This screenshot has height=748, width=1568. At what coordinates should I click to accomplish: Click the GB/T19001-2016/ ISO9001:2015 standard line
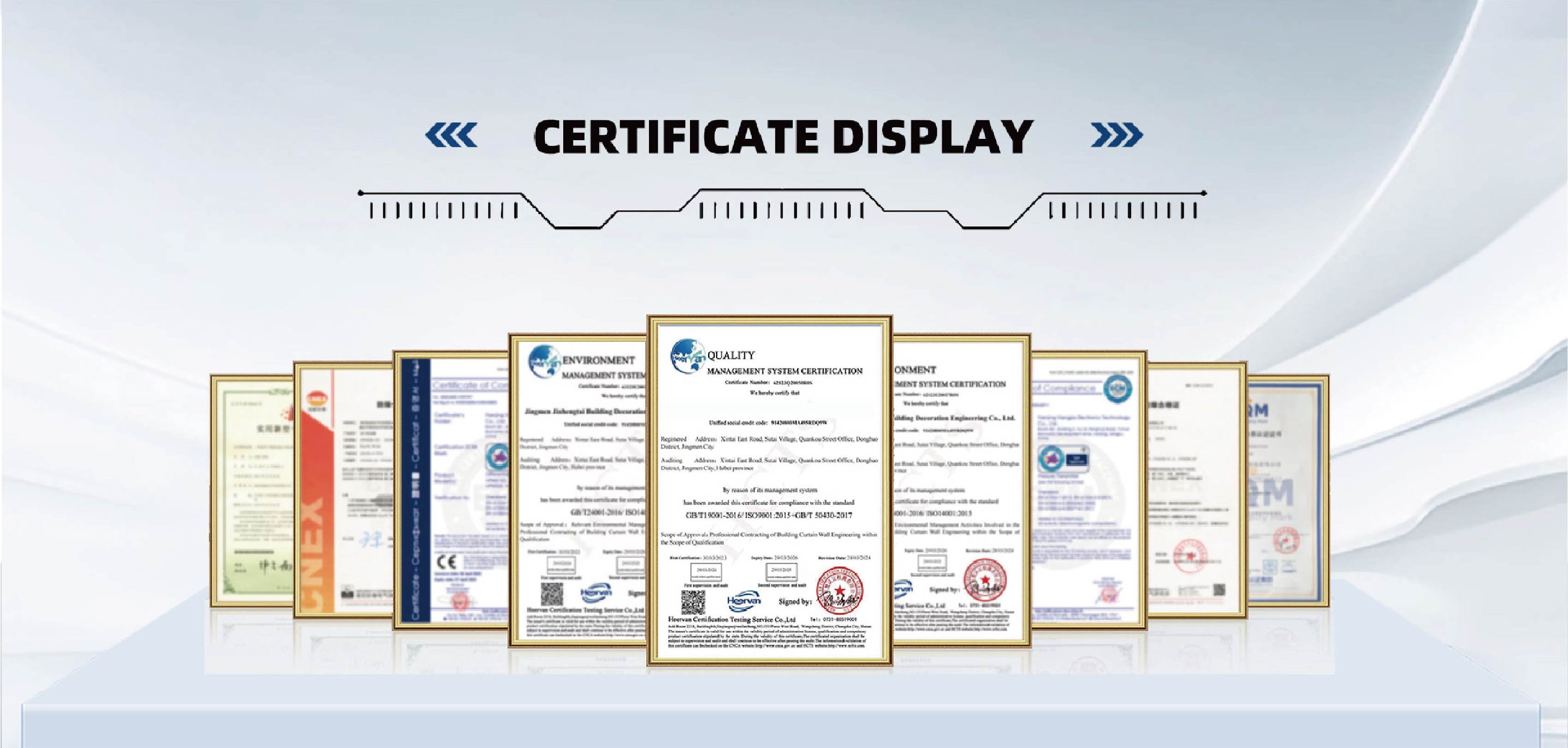pos(769,515)
